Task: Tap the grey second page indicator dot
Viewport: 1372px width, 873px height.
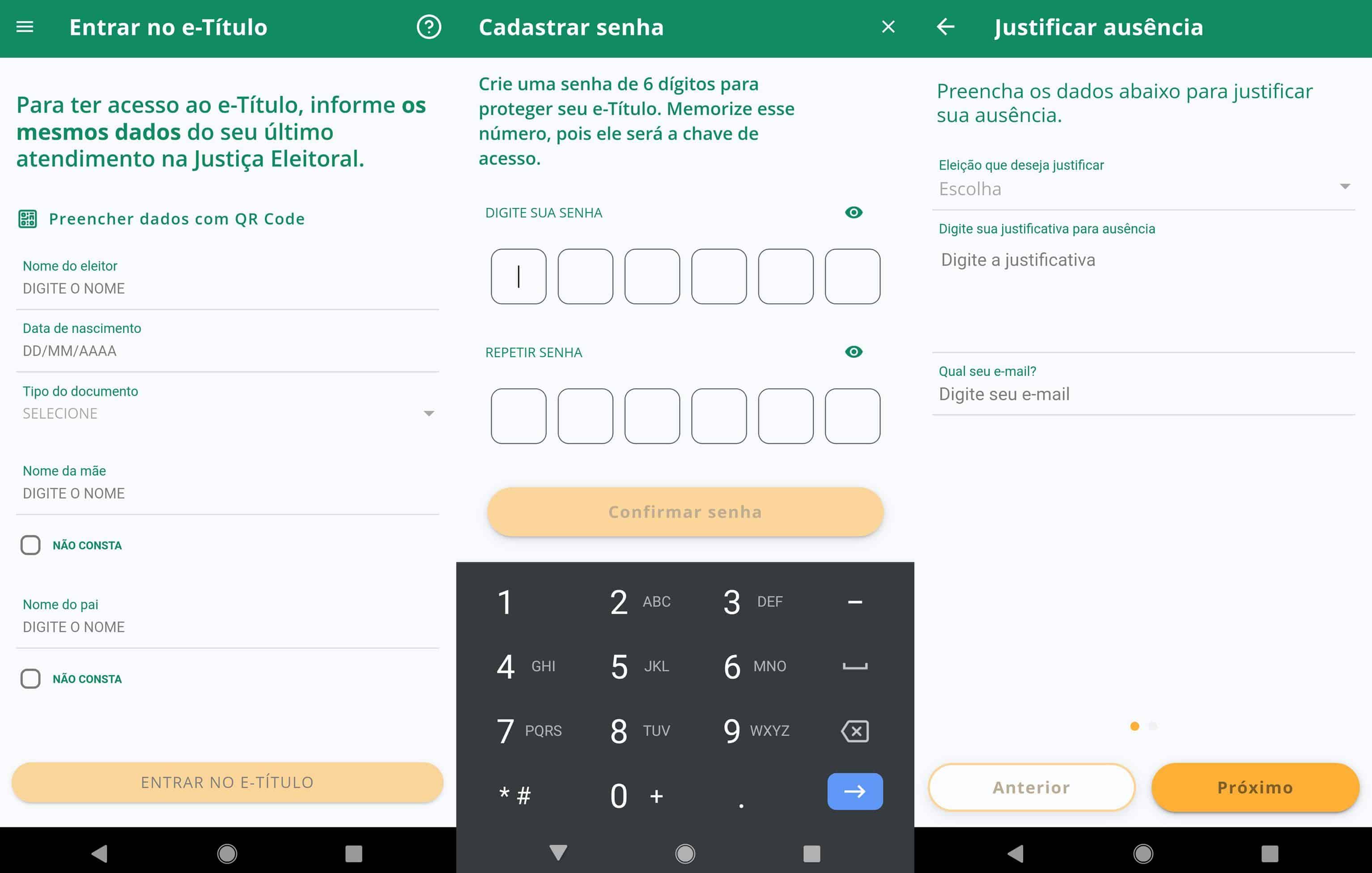Action: tap(1153, 726)
